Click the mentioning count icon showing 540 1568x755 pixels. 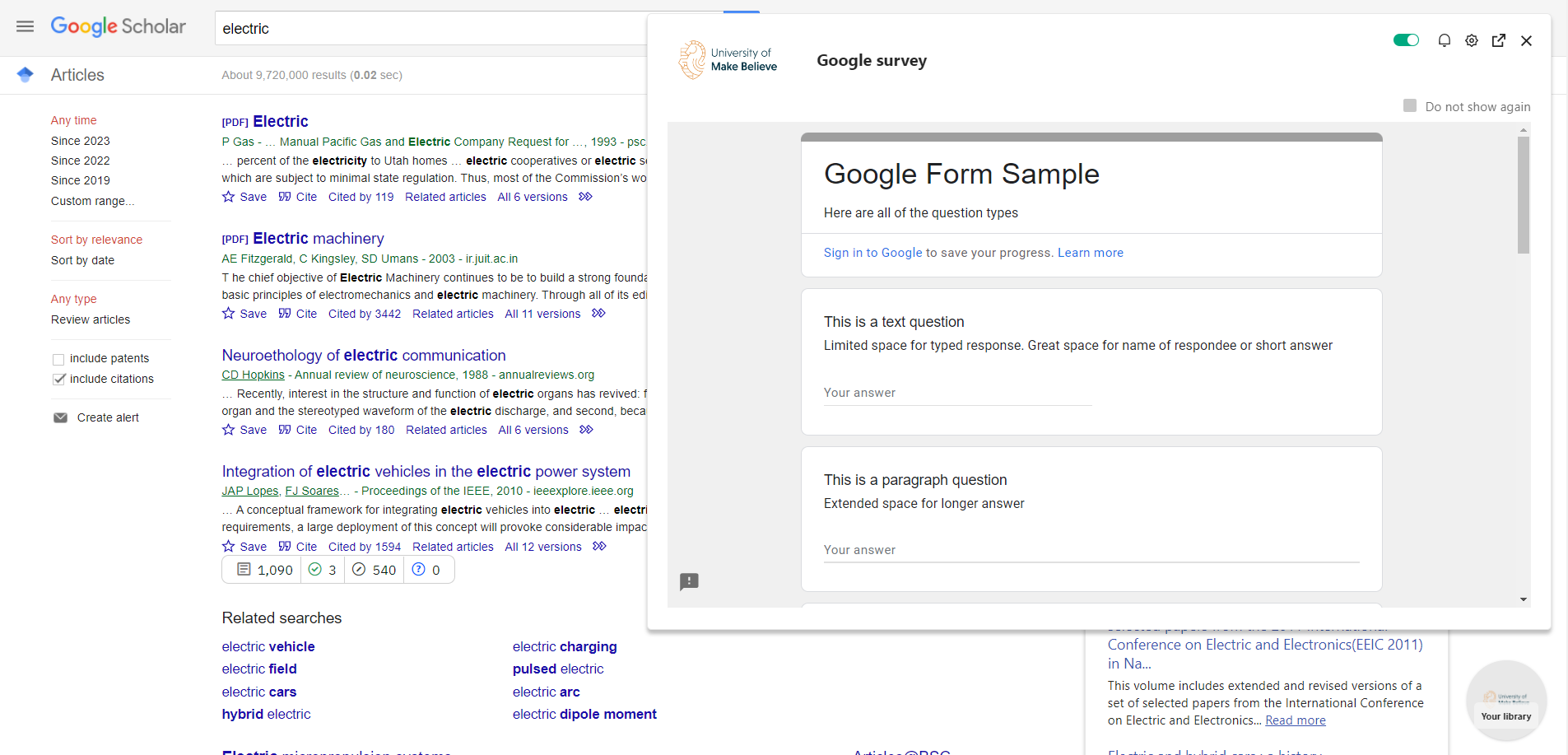pos(359,570)
